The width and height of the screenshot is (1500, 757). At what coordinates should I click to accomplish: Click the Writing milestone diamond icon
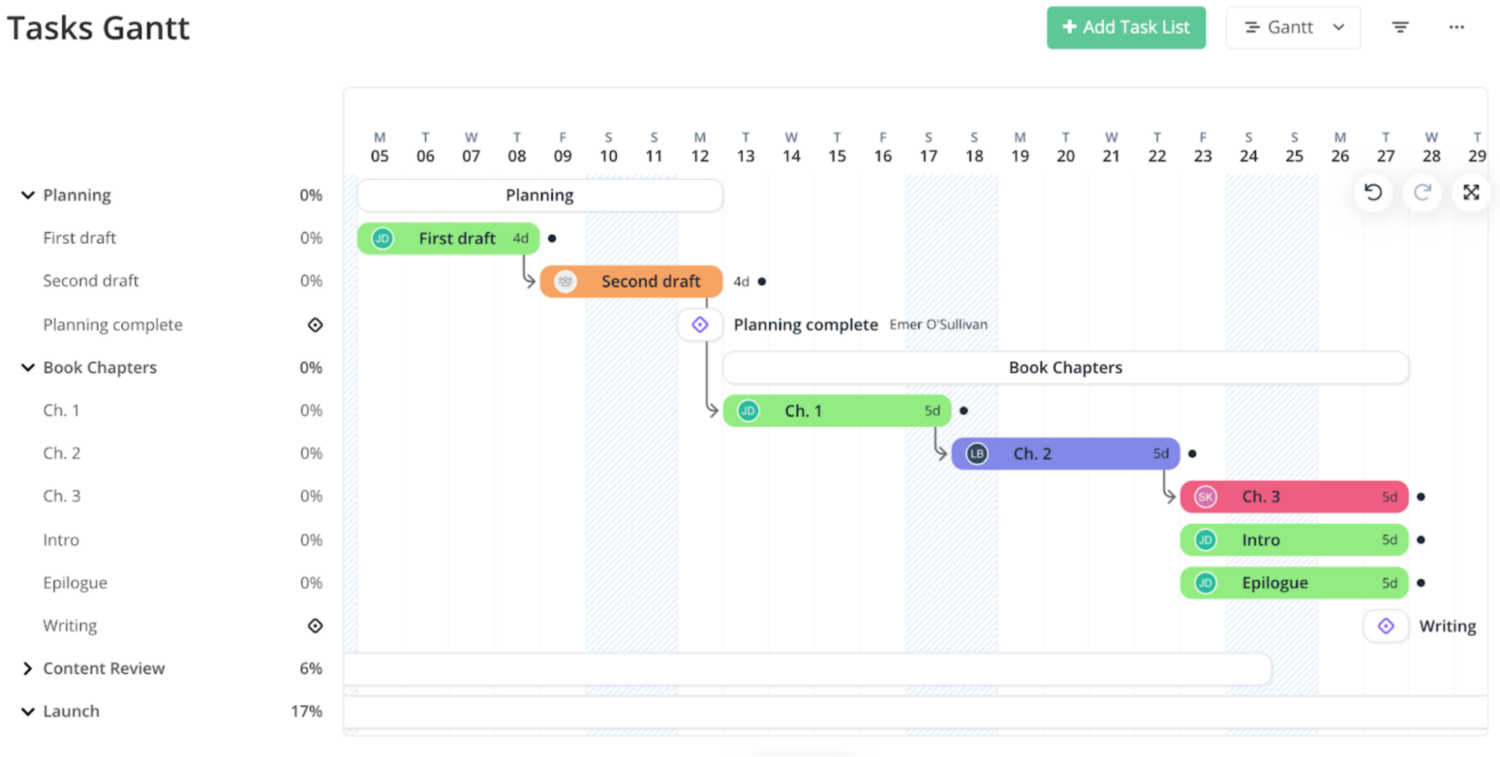pyautogui.click(x=1386, y=625)
